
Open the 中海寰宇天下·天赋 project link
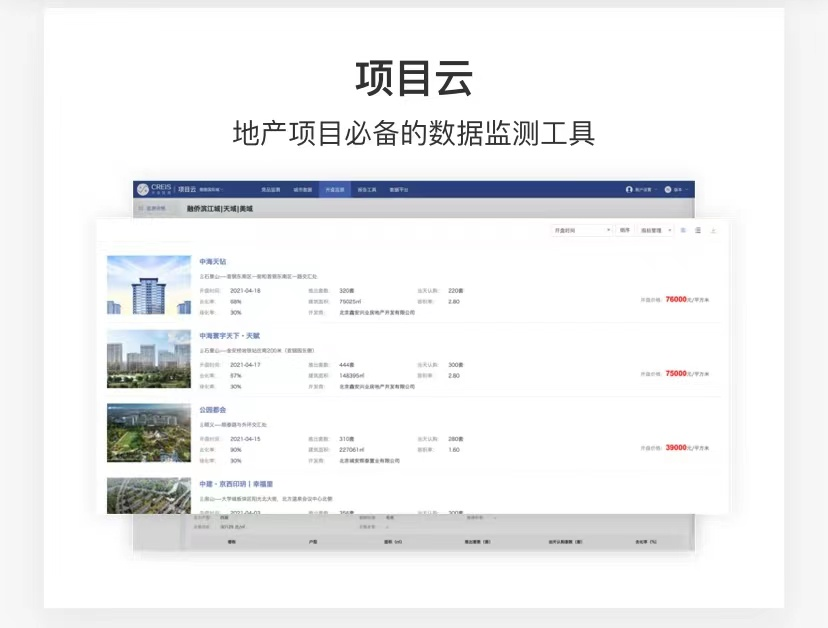229,336
